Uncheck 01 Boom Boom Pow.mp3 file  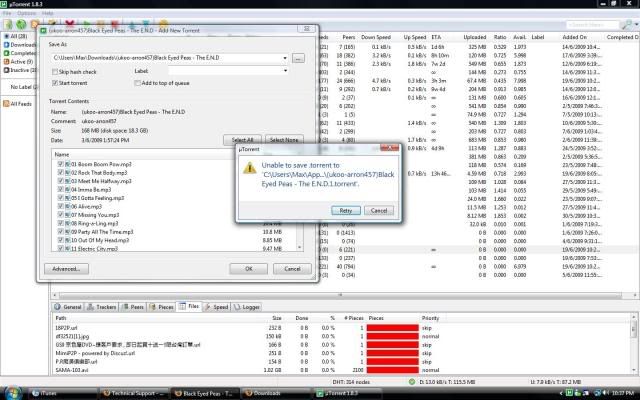point(60,164)
